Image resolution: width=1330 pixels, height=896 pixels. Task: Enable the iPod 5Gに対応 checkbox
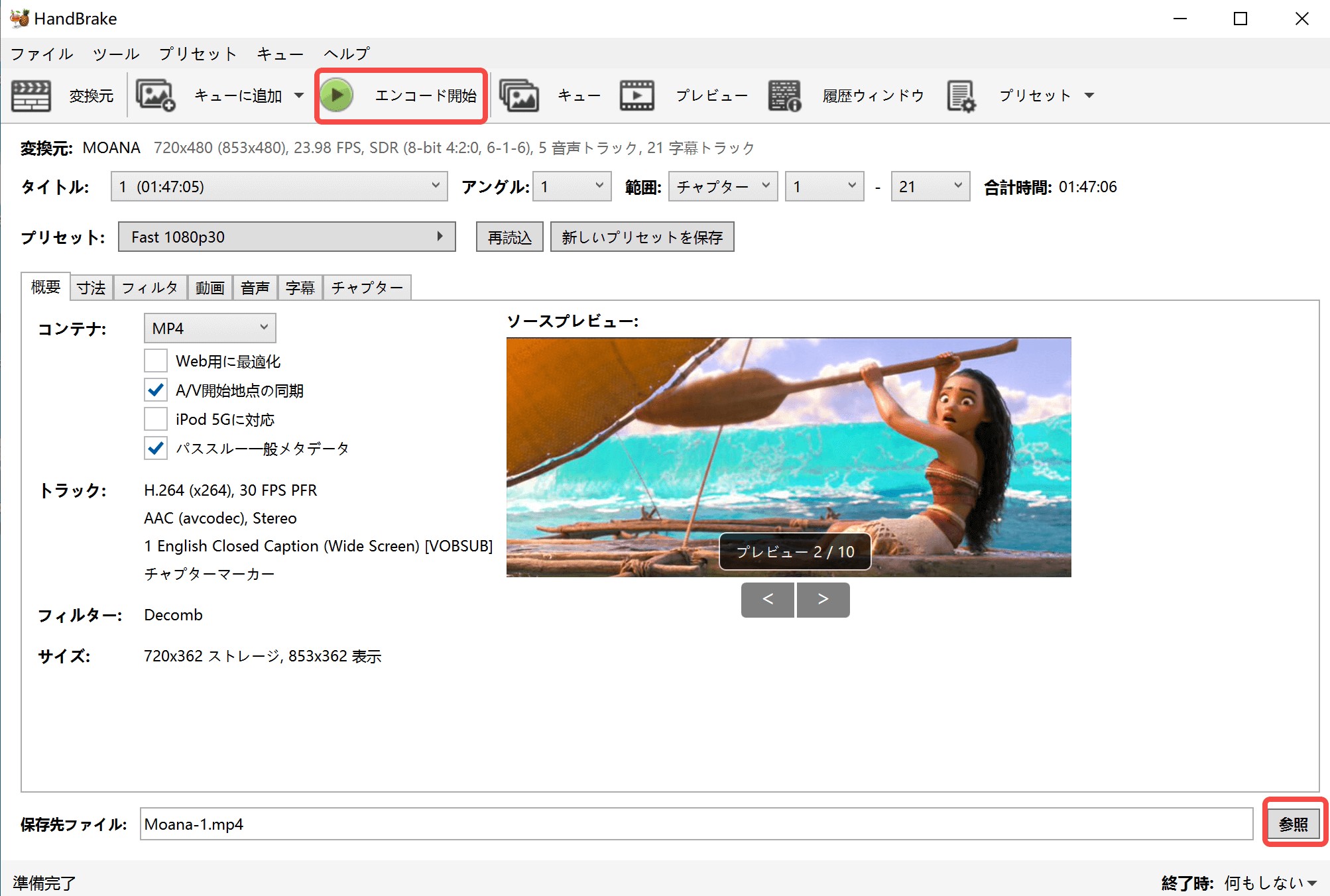click(156, 419)
